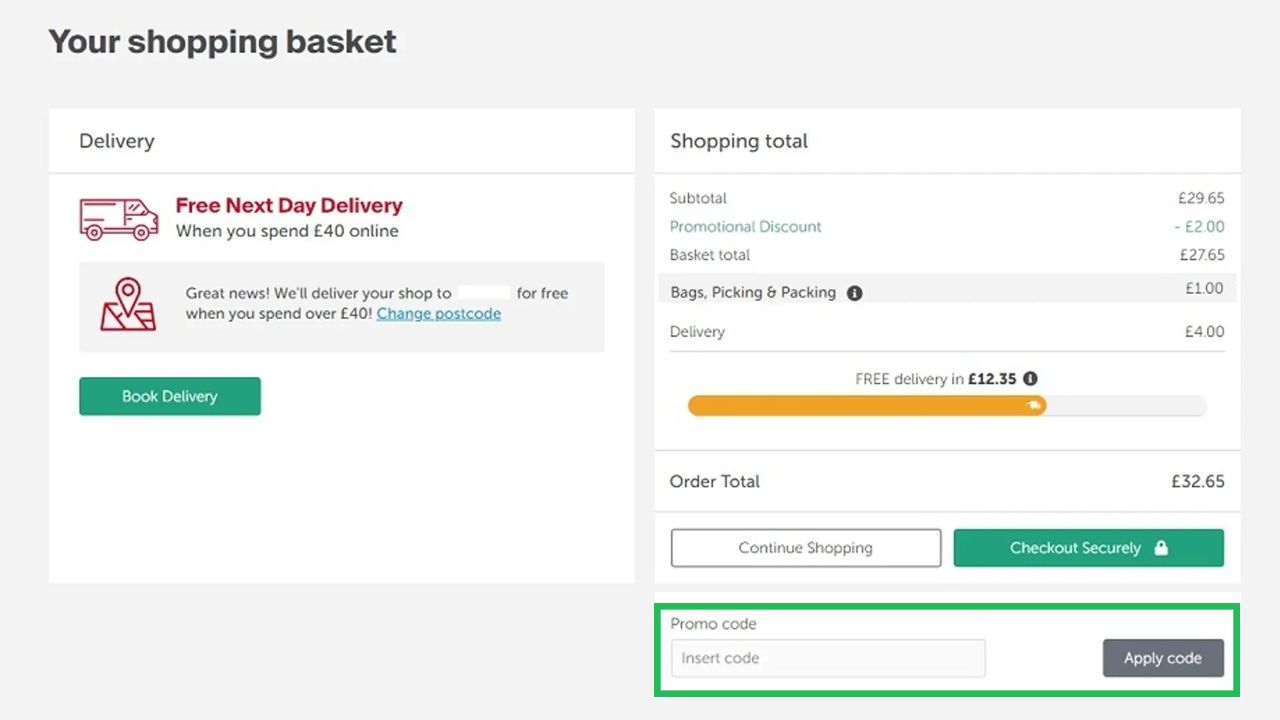Click the Shopping total heading
The image size is (1280, 720).
click(739, 141)
